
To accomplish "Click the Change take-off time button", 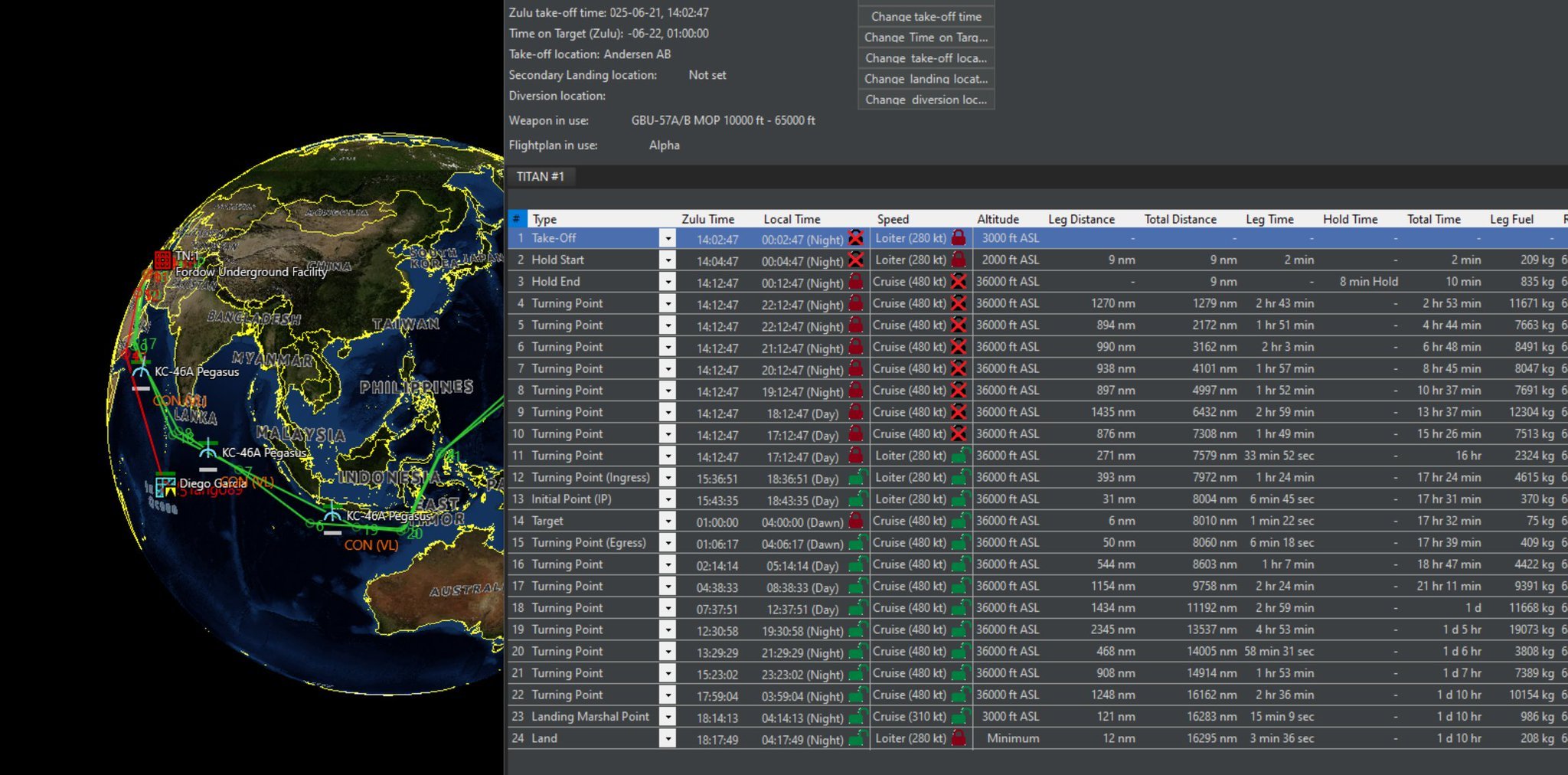I will [926, 16].
